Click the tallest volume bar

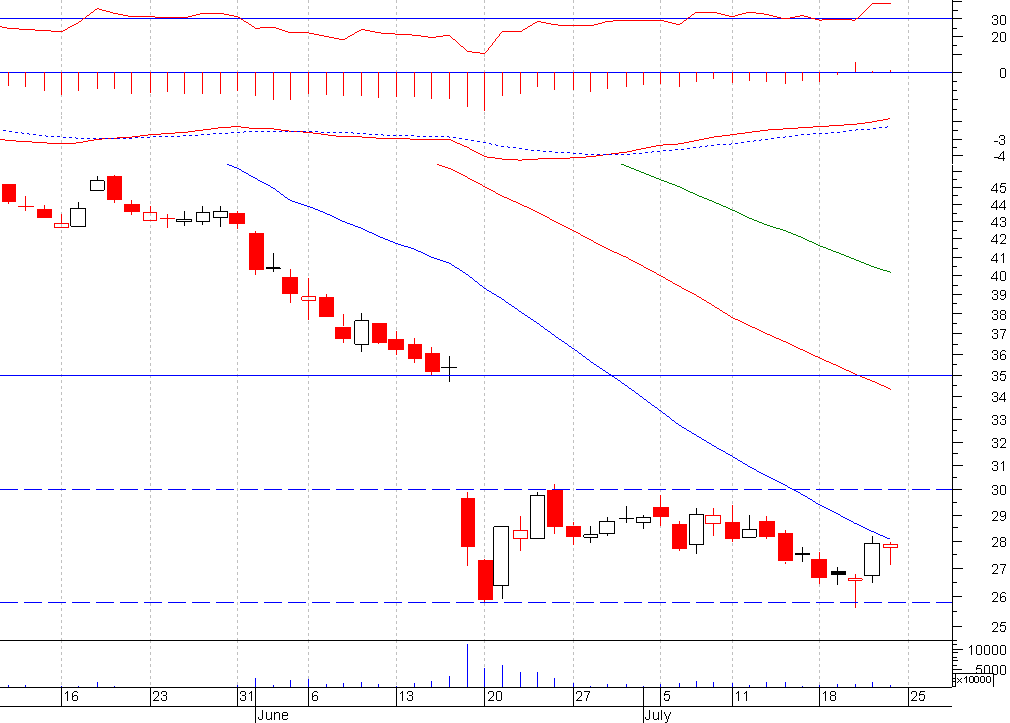467,665
